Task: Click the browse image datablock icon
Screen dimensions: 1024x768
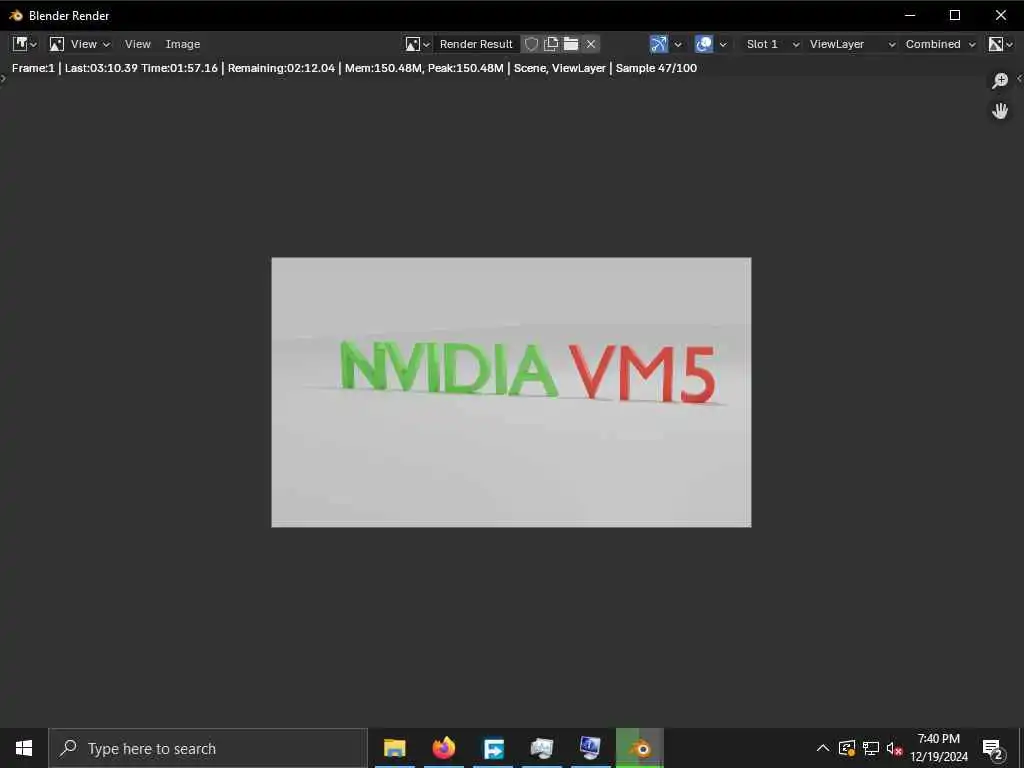Action: [417, 44]
